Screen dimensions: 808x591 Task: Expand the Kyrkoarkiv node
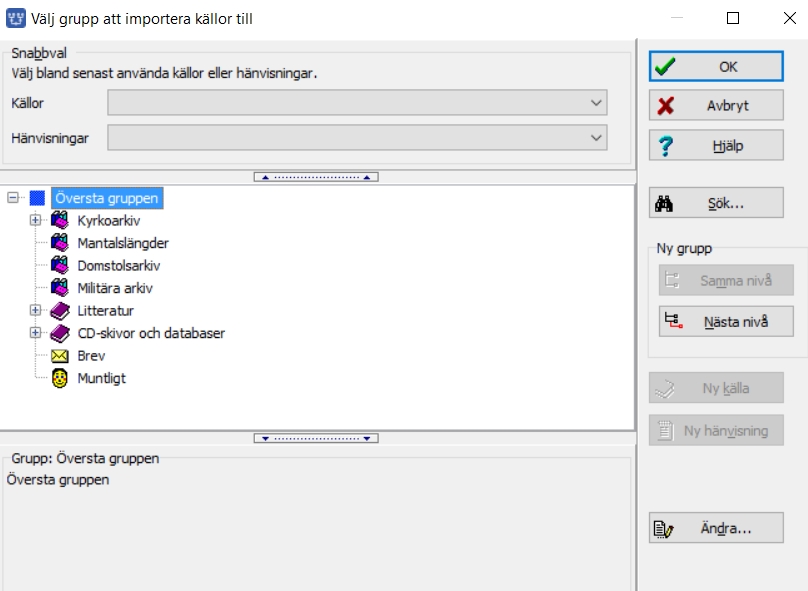click(35, 220)
